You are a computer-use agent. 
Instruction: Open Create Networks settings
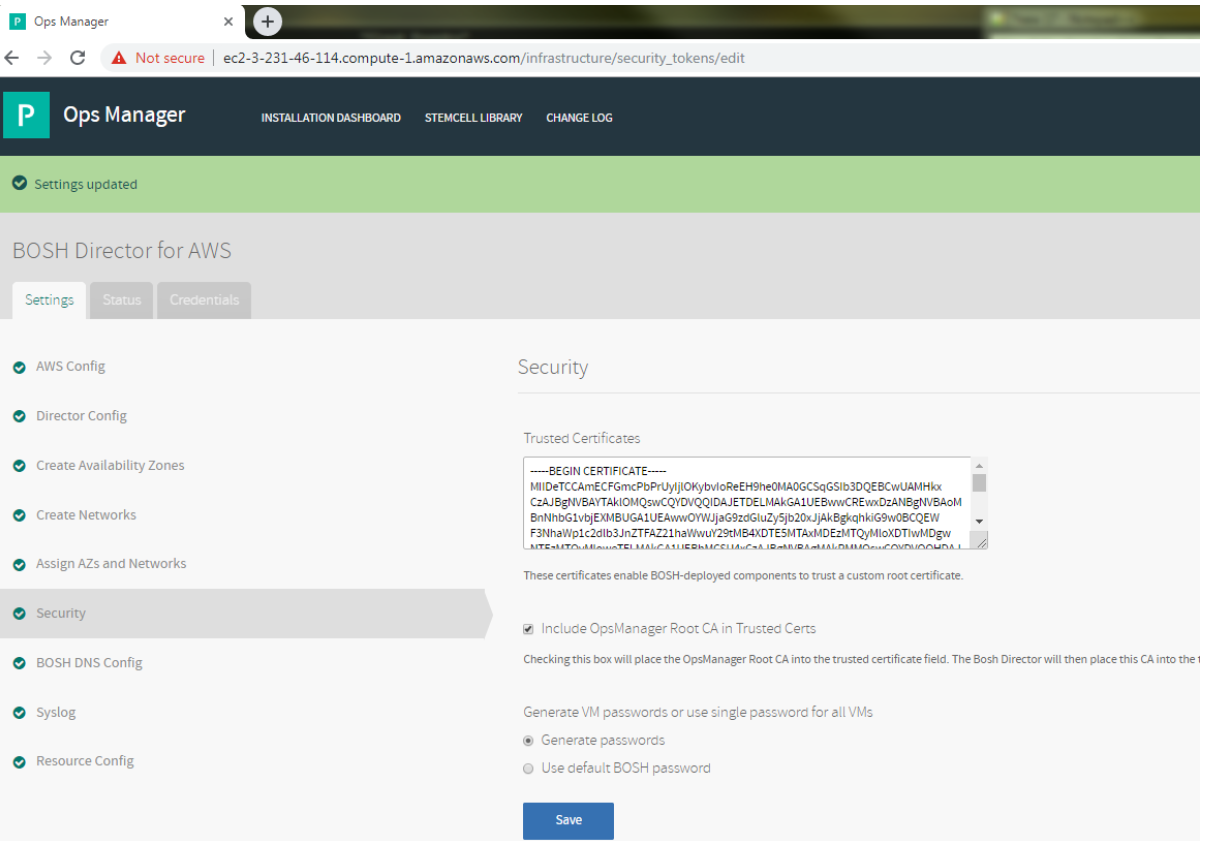pyautogui.click(x=86, y=515)
